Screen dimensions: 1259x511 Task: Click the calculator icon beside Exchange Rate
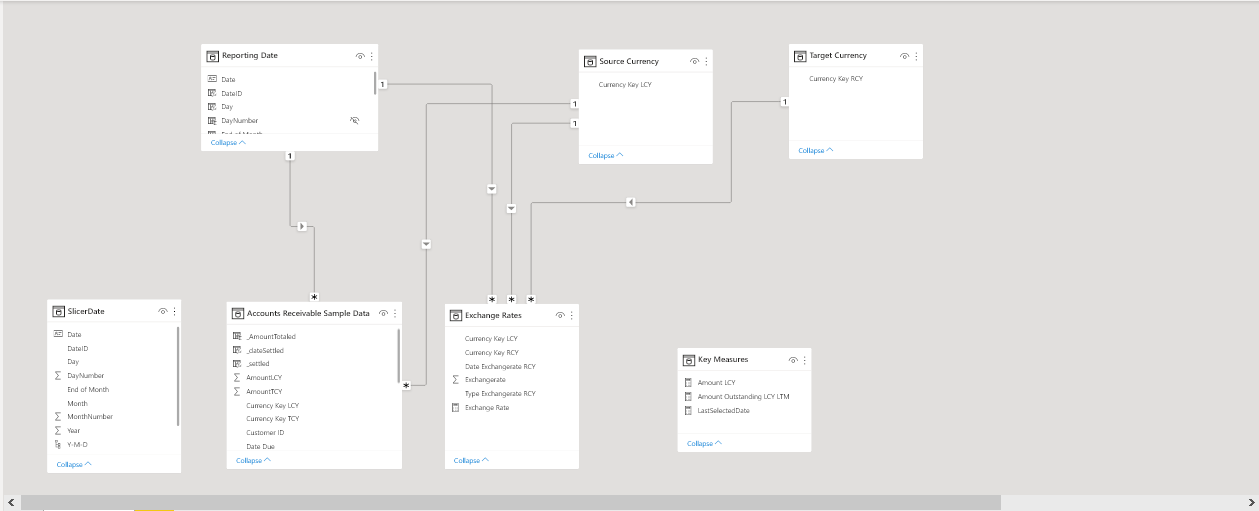click(x=456, y=407)
